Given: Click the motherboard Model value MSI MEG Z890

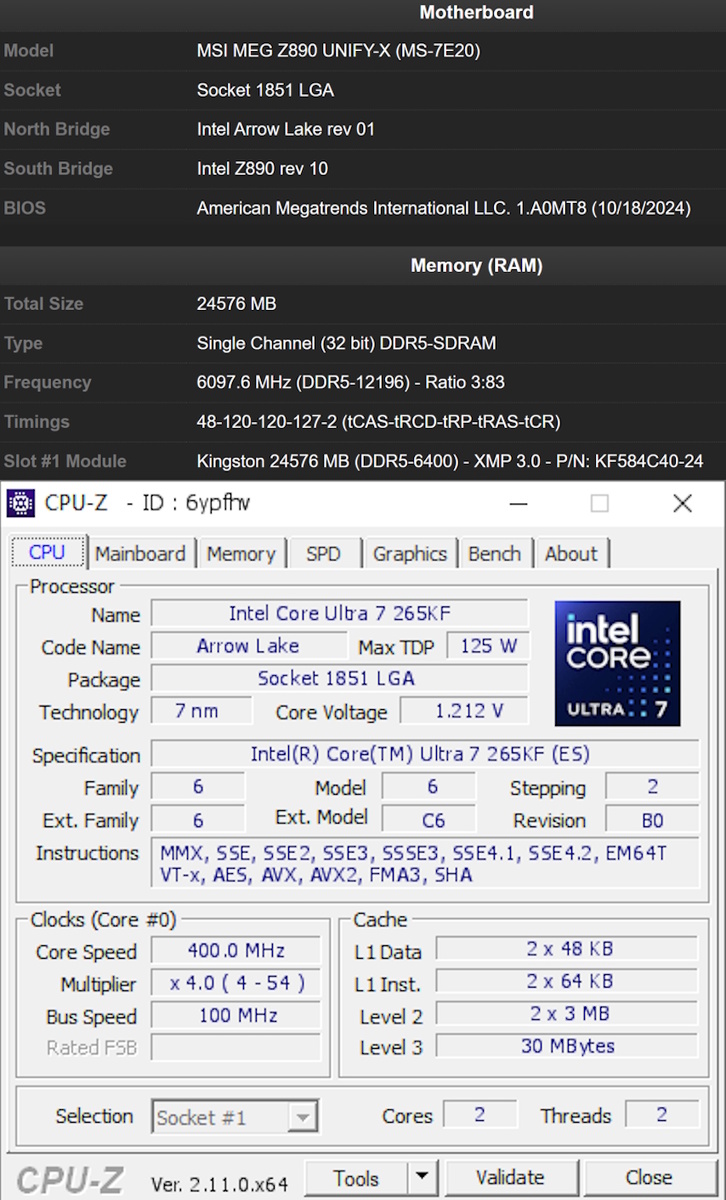Looking at the screenshot, I should [338, 50].
